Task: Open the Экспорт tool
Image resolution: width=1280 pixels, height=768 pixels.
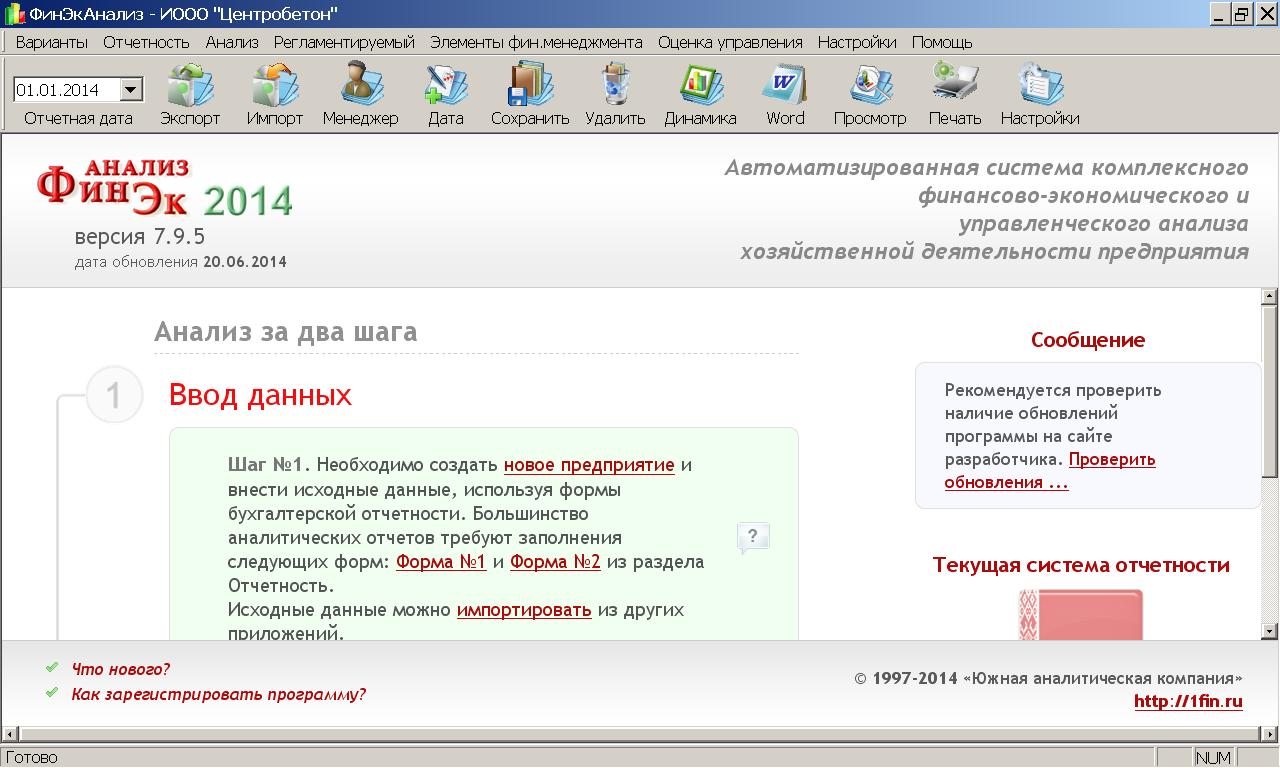Action: [x=189, y=90]
